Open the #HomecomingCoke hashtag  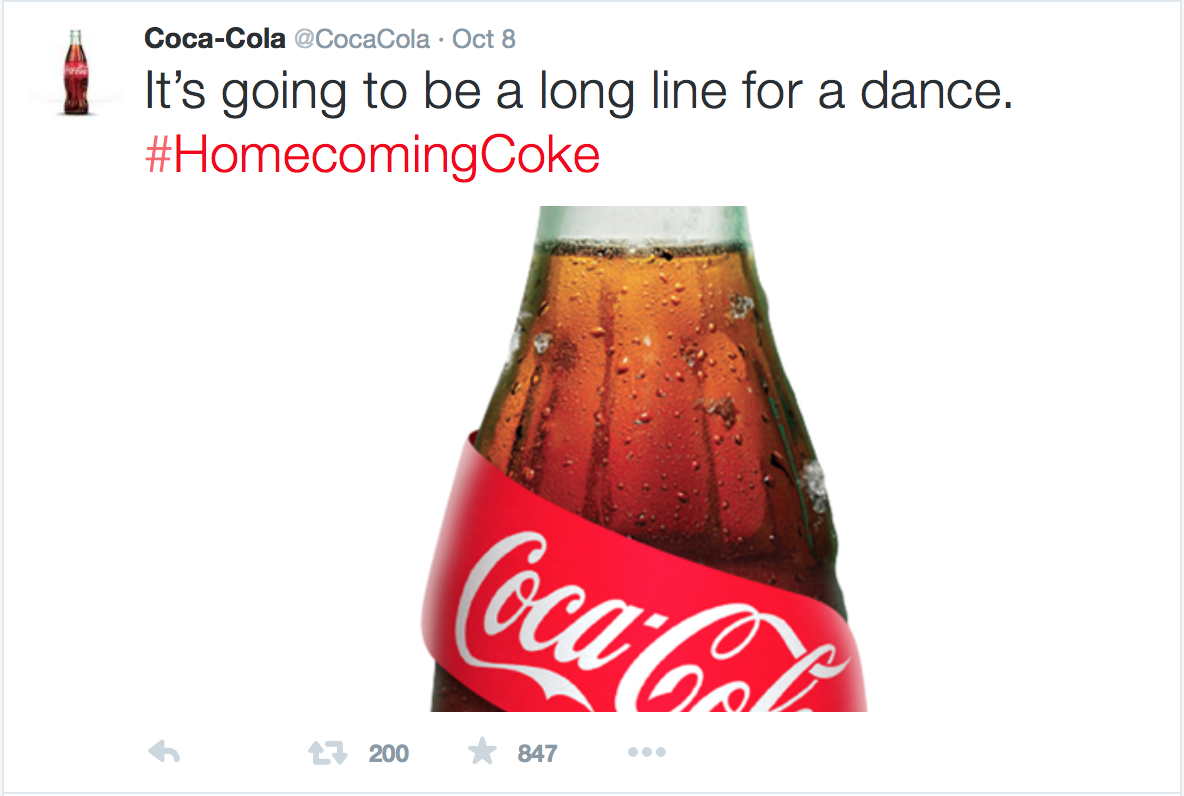pyautogui.click(x=372, y=156)
